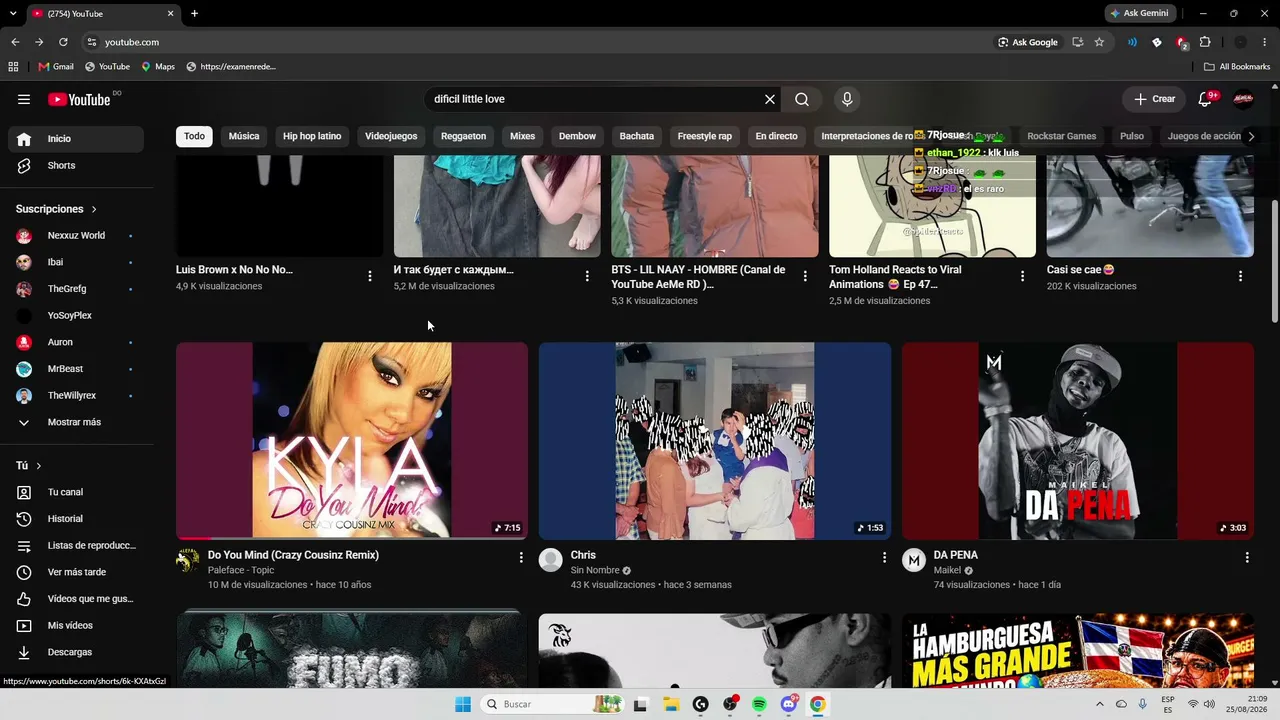Play Do You Mind Kyla thumbnail

[352, 441]
